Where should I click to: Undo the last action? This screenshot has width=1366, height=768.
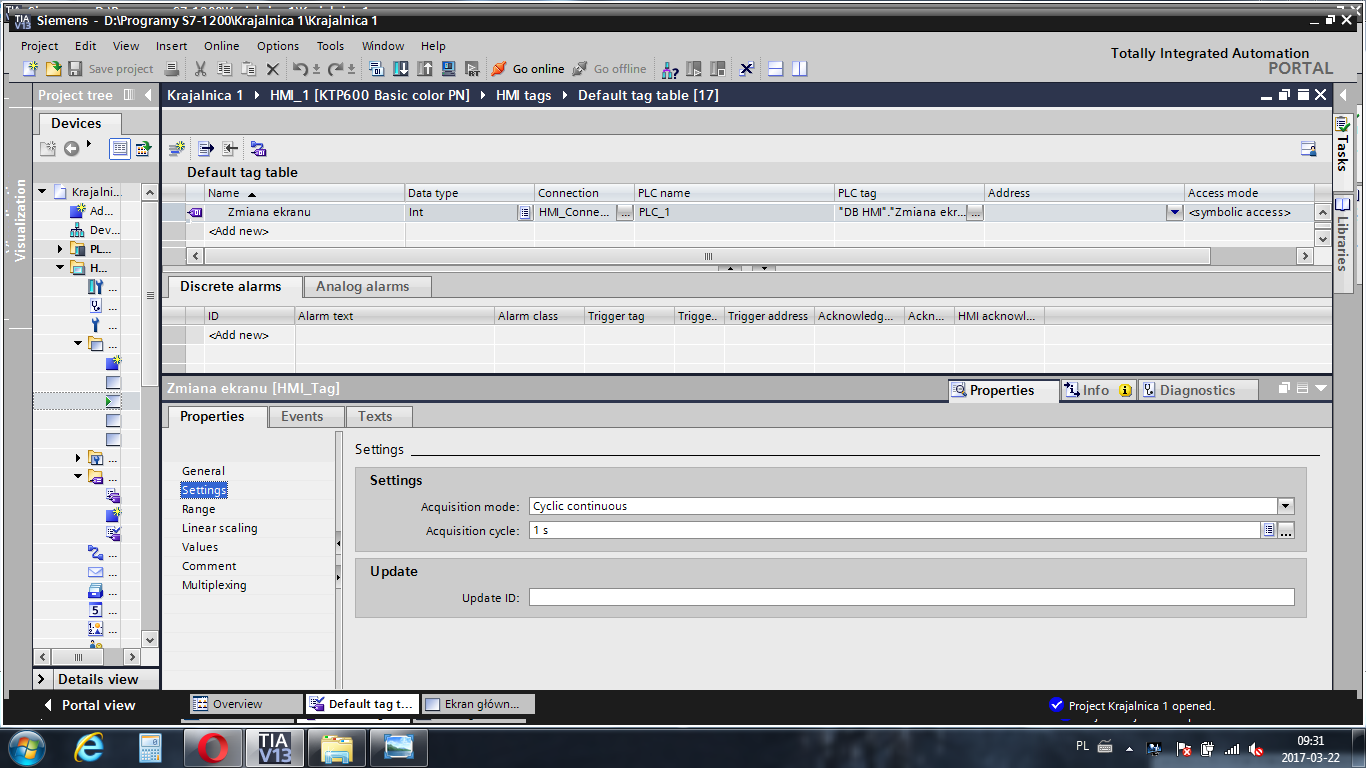pyautogui.click(x=301, y=69)
